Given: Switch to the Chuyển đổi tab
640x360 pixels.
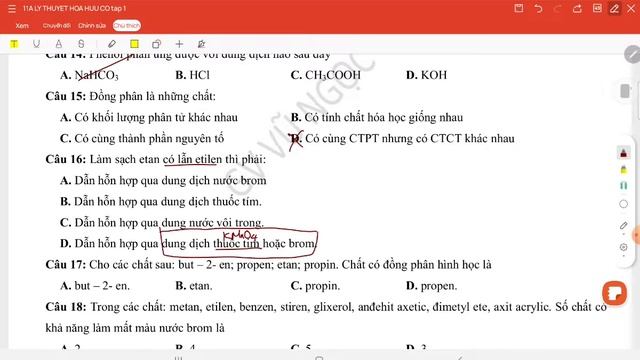Looking at the screenshot, I should click(56, 26).
